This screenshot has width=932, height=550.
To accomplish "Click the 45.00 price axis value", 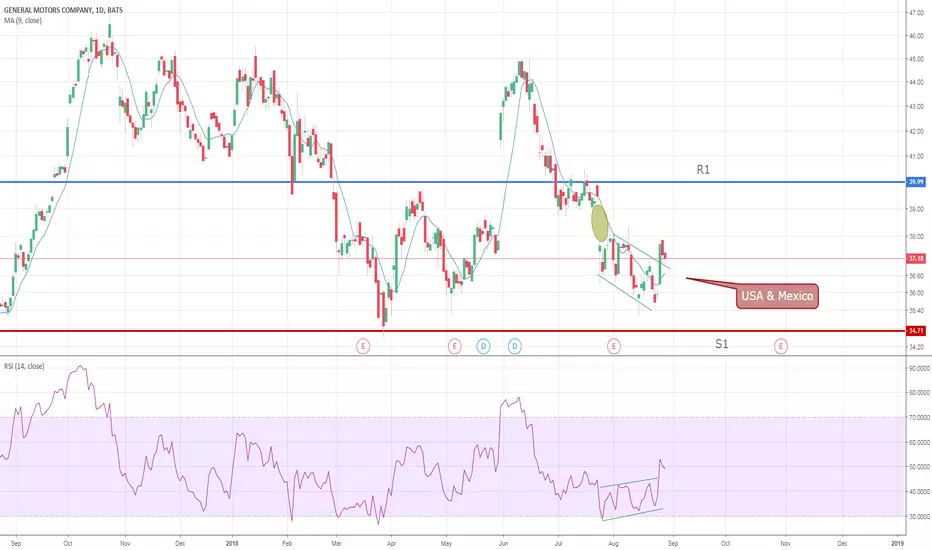I will pyautogui.click(x=916, y=59).
